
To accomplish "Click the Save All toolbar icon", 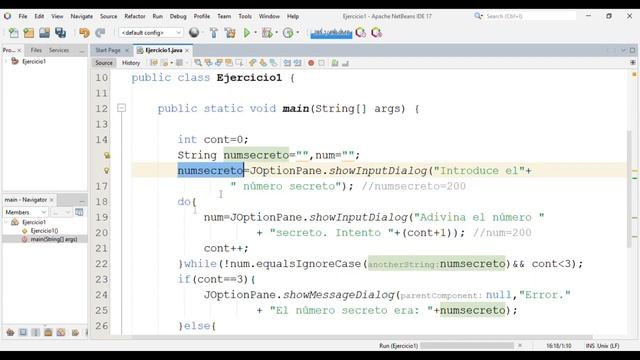I will pos(60,33).
